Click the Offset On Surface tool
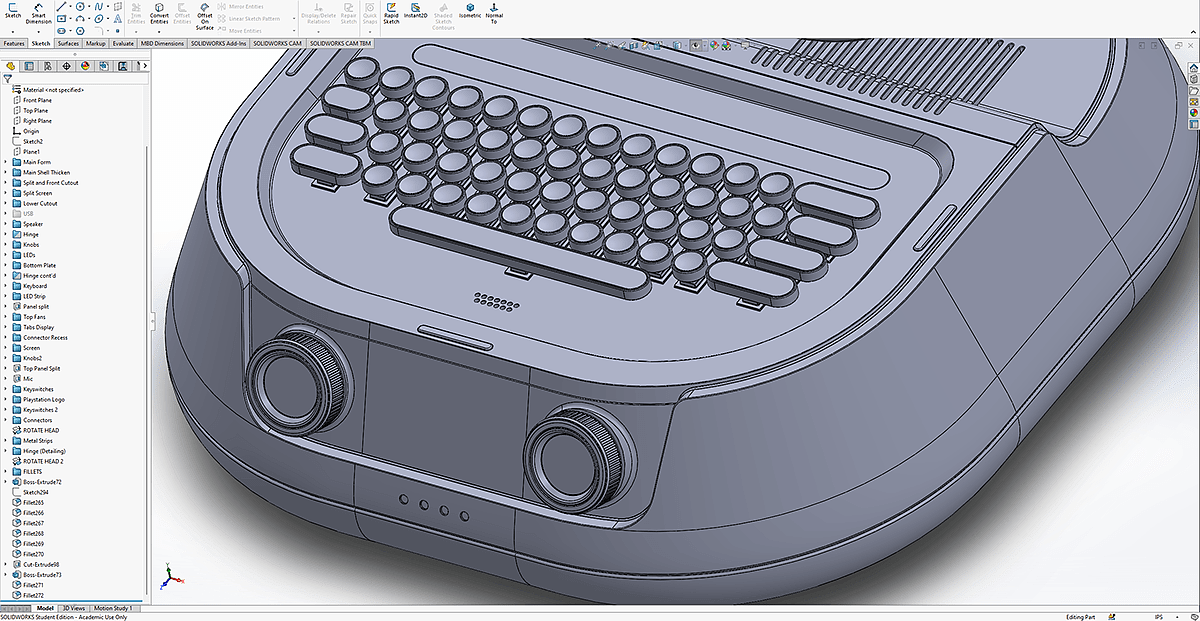The image size is (1200, 621). pos(204,16)
